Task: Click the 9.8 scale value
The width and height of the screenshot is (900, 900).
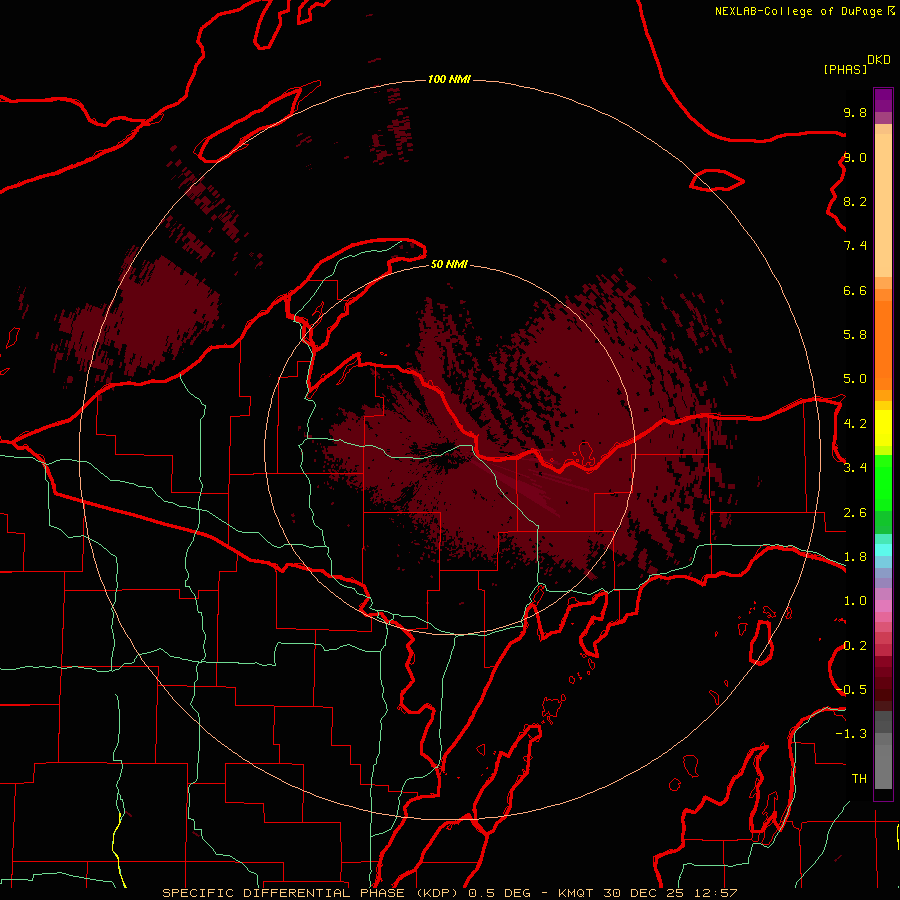Action: point(855,112)
